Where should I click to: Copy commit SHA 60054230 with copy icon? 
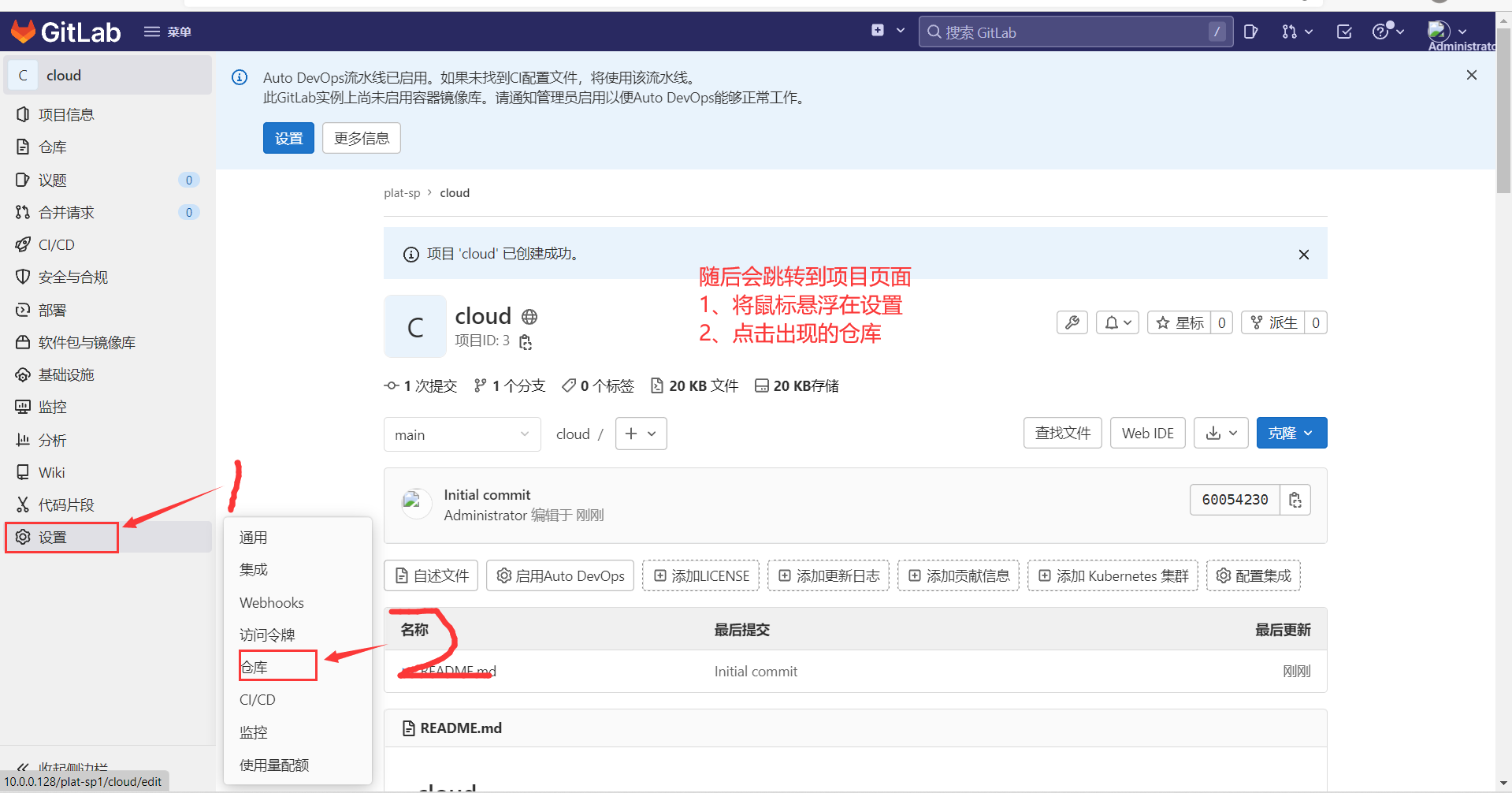point(1295,499)
